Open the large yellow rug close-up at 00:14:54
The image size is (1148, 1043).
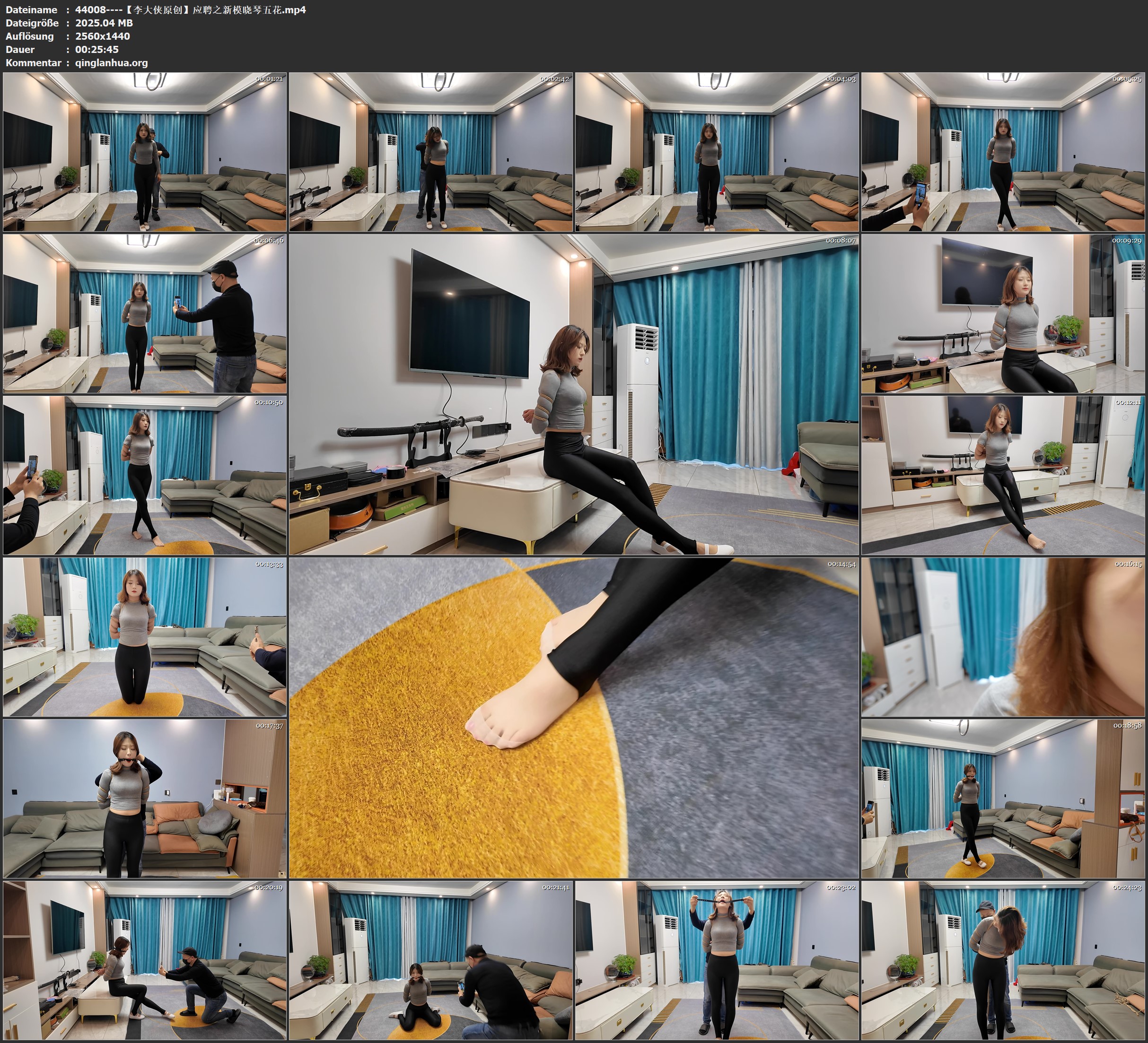click(x=573, y=717)
